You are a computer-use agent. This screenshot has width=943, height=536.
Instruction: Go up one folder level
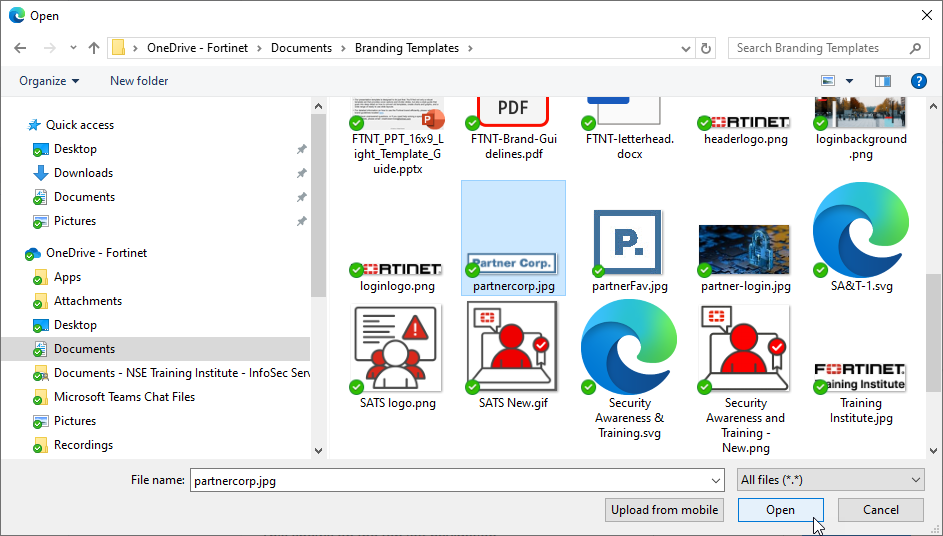(93, 48)
